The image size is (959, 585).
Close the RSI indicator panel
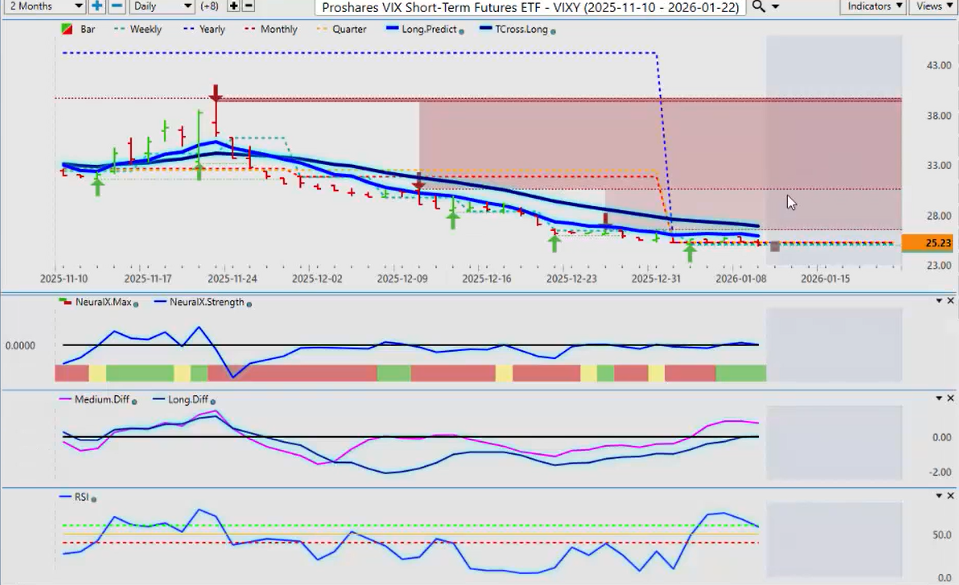pyautogui.click(x=950, y=495)
